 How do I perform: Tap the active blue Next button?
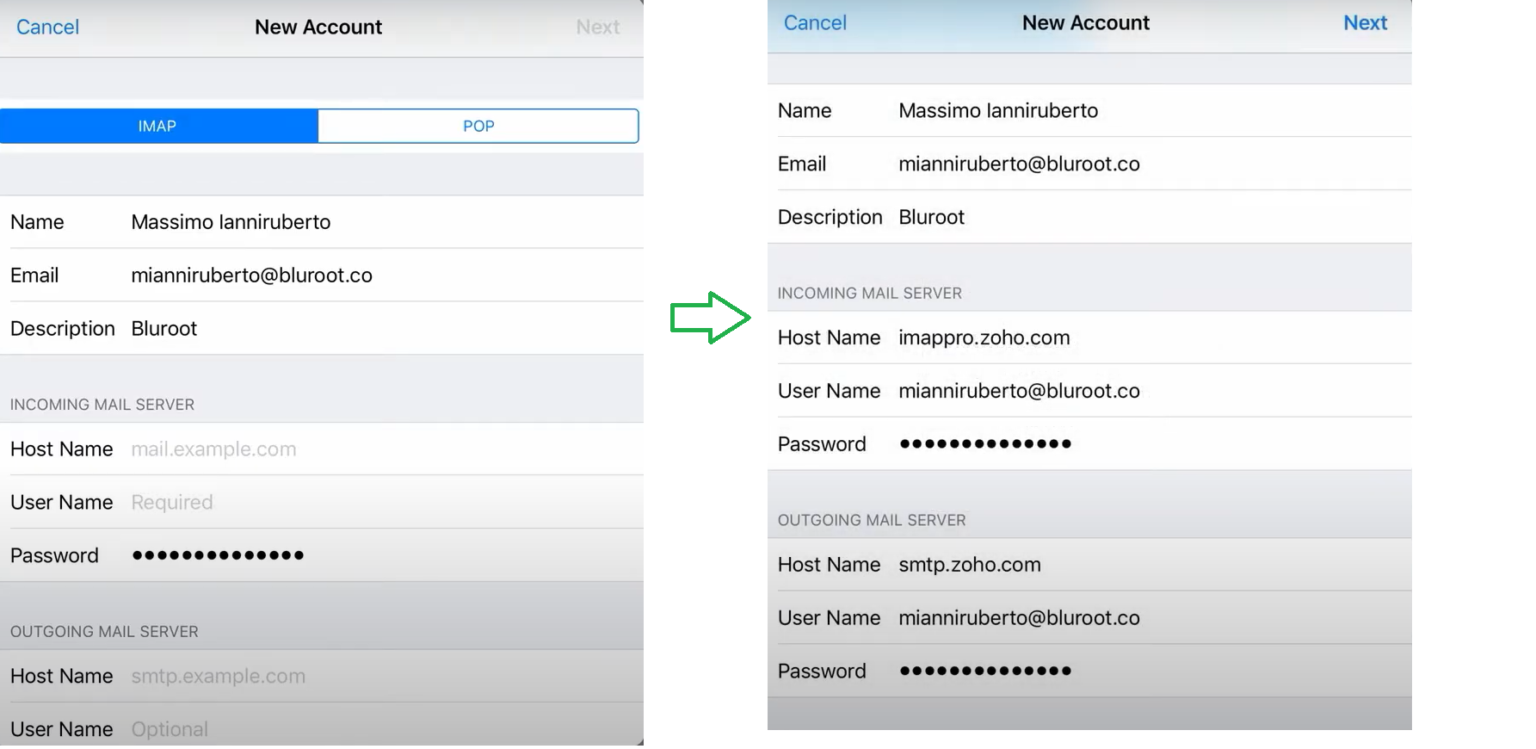point(1364,23)
